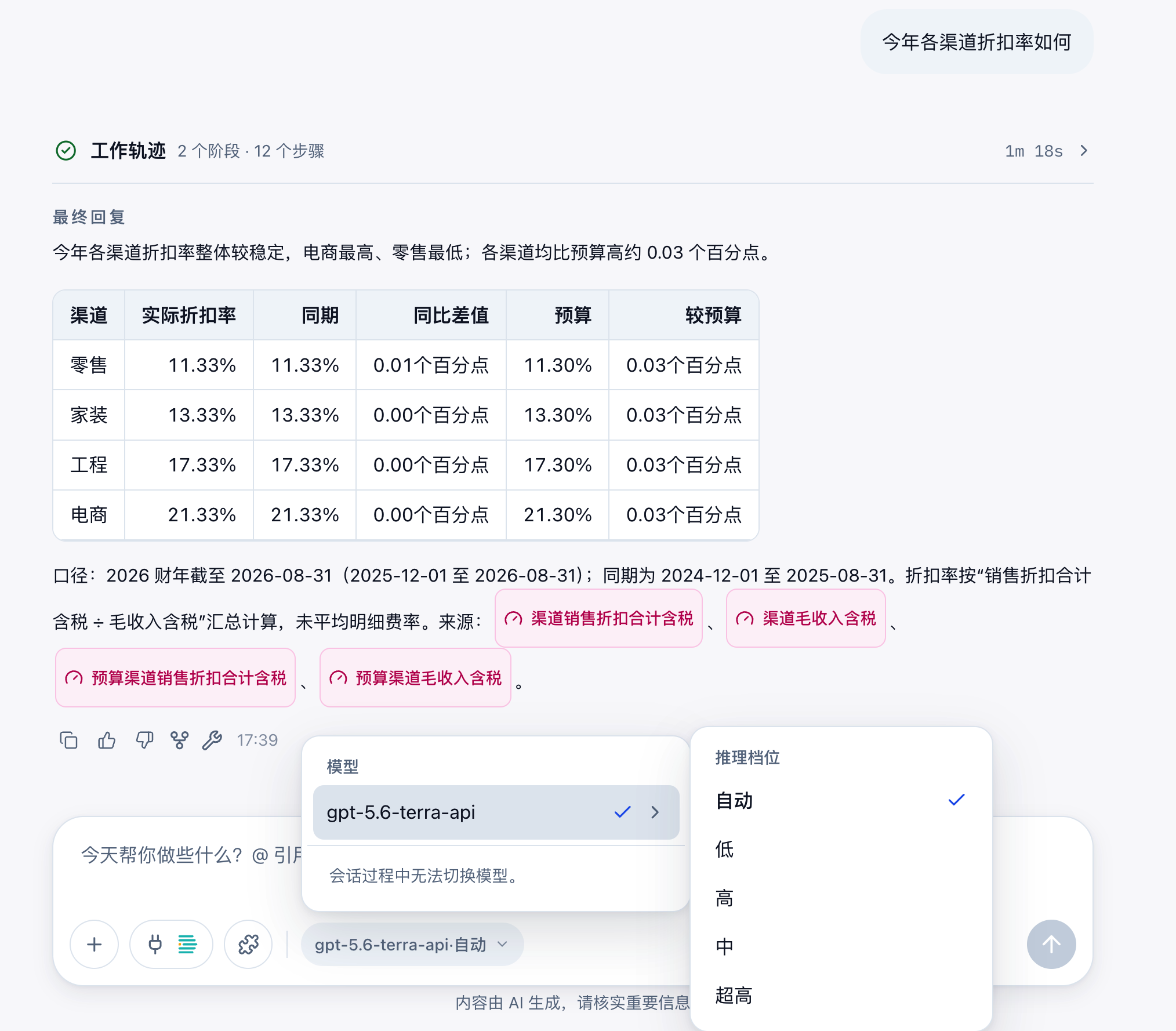This screenshot has width=1176, height=1031.
Task: Copy the reply with the copy icon
Action: [68, 740]
